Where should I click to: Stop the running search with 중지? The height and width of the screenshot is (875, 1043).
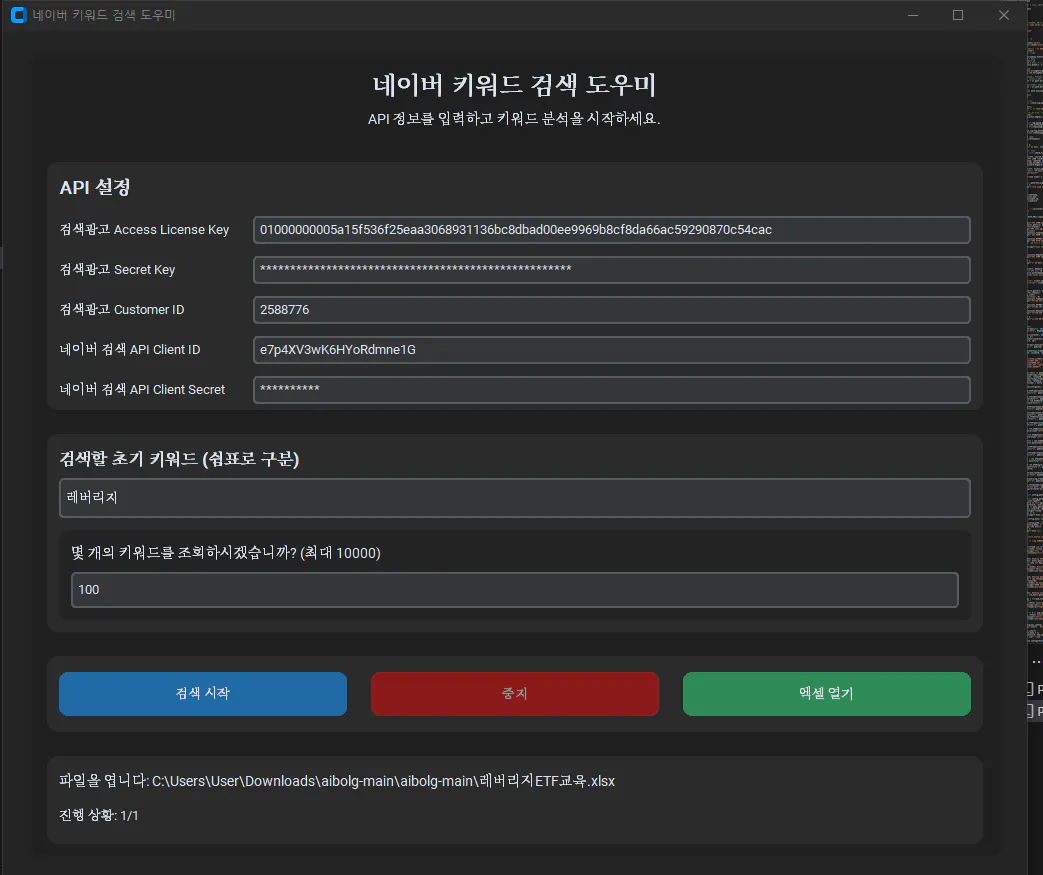tap(514, 693)
